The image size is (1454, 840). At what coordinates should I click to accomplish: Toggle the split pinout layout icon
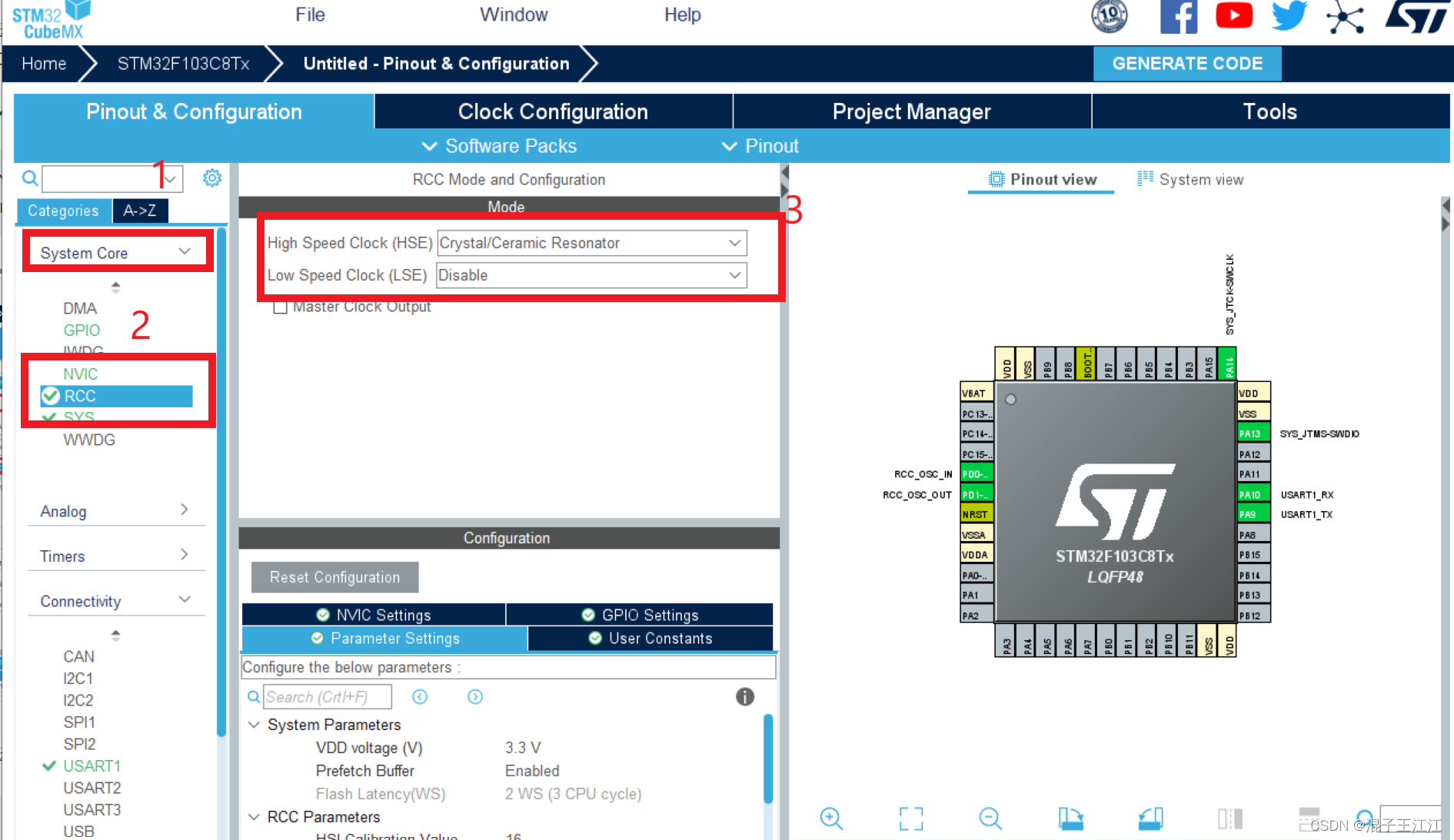coord(1230,818)
